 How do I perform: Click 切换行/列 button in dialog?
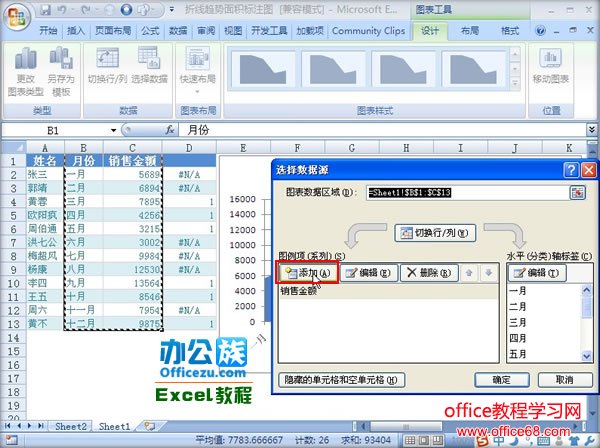[435, 233]
